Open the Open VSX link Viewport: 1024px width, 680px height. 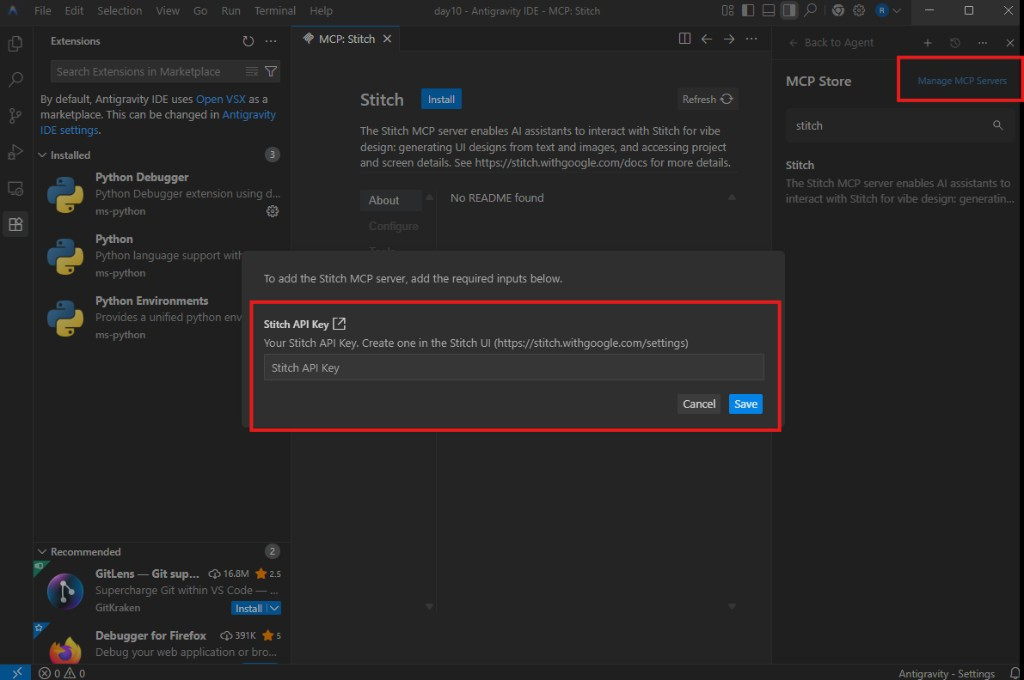click(x=221, y=99)
